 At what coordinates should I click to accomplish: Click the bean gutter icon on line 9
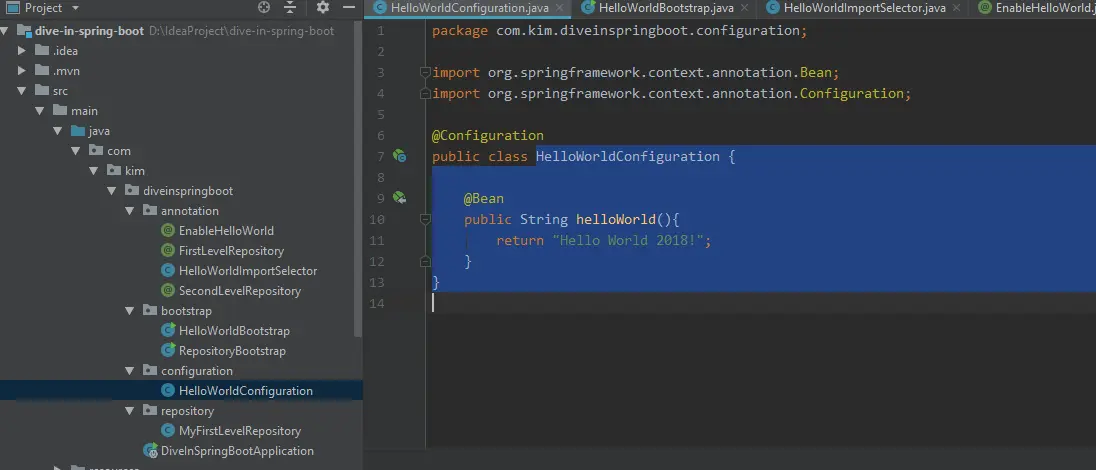(399, 198)
